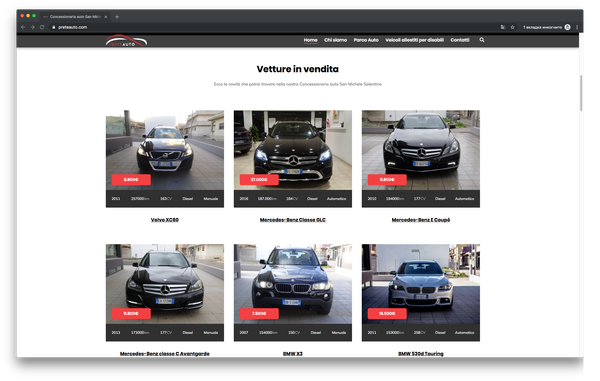Click the BMW X3 car photo
Screen dimensions: 600x381
(x=293, y=284)
